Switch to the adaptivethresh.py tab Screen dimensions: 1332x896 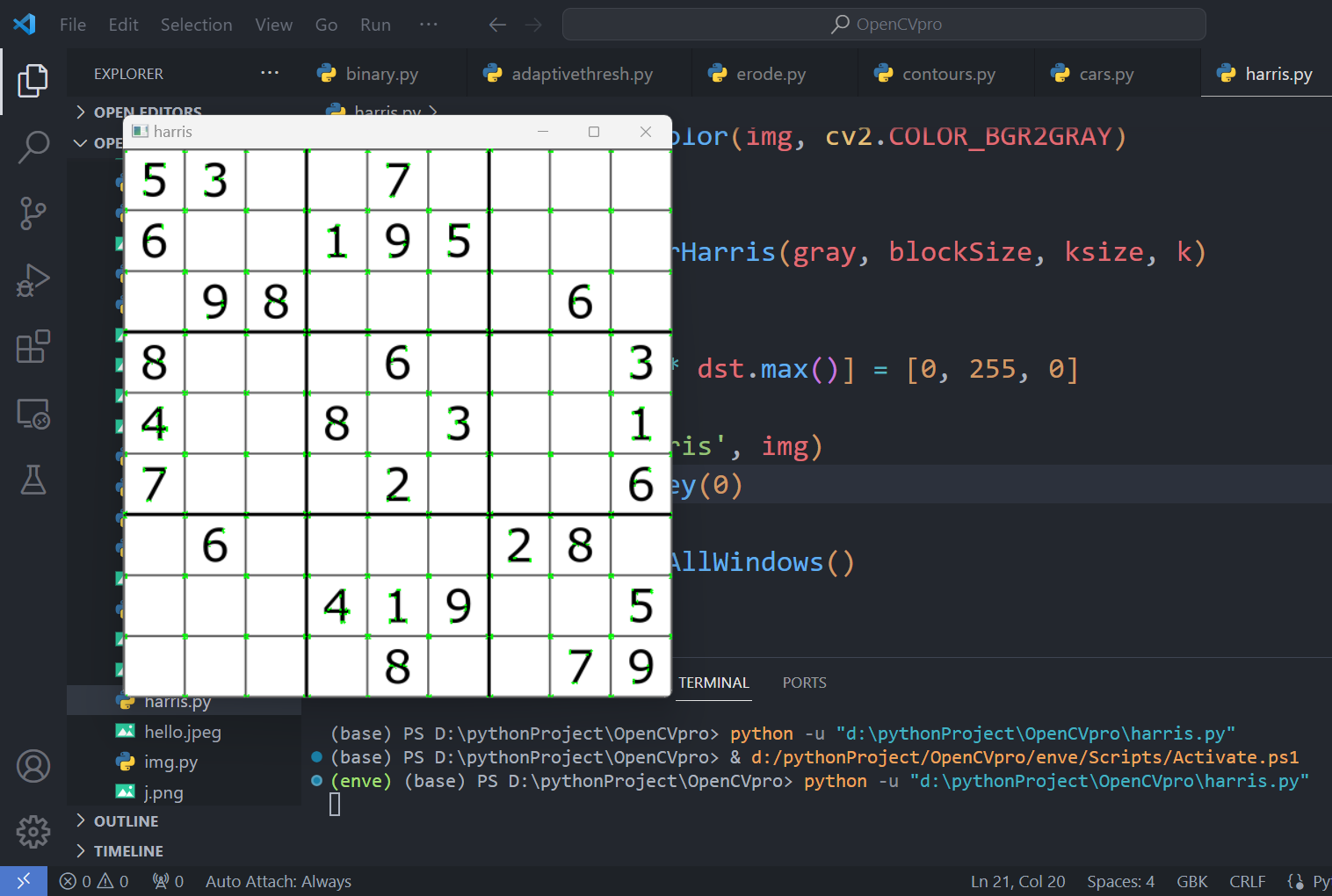pyautogui.click(x=582, y=74)
